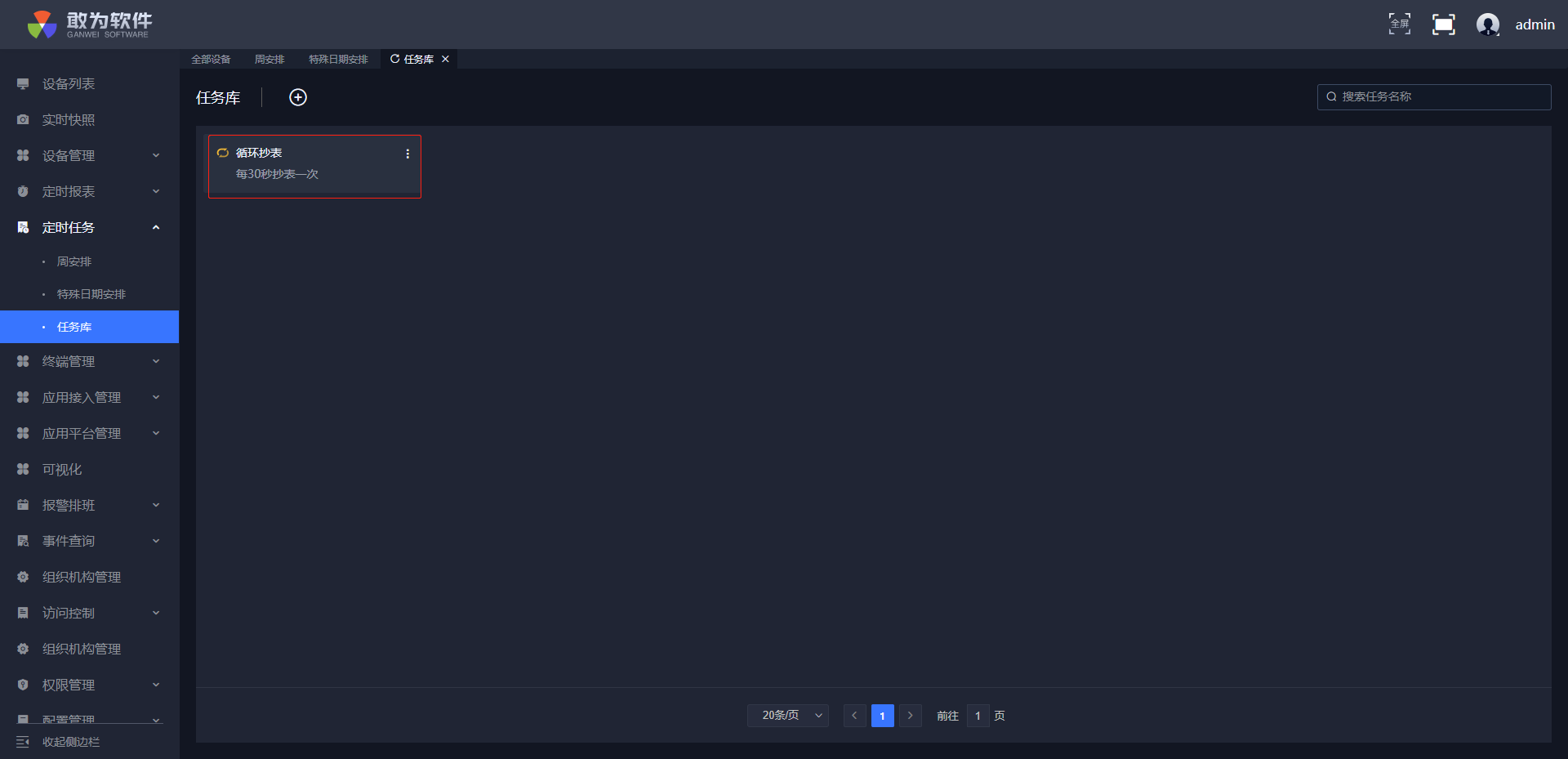
Task: Click the 组织机构管理 gear icon below 访问控制
Action: pyautogui.click(x=23, y=650)
